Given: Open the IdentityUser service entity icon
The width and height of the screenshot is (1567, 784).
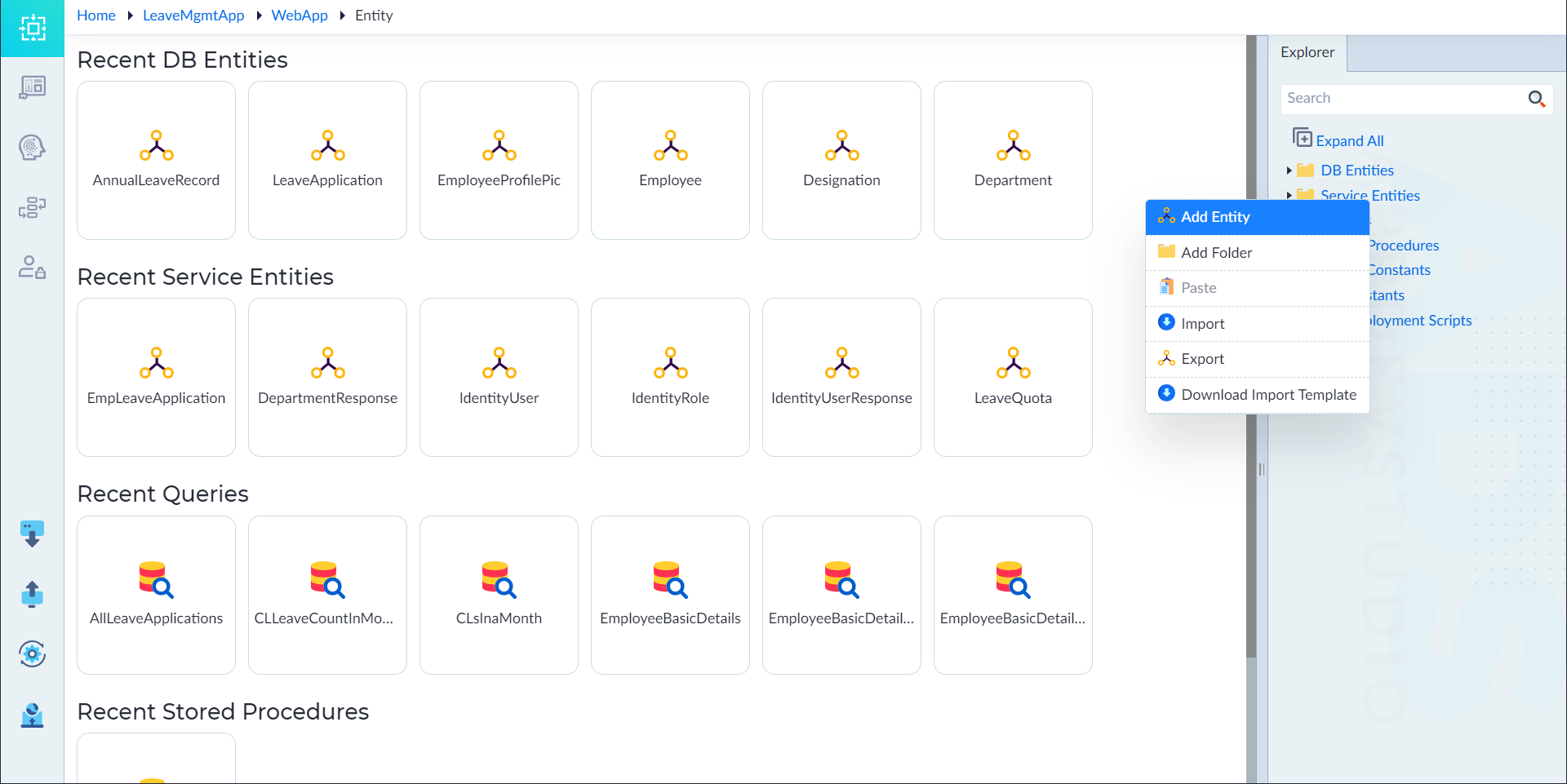Looking at the screenshot, I should tap(499, 363).
